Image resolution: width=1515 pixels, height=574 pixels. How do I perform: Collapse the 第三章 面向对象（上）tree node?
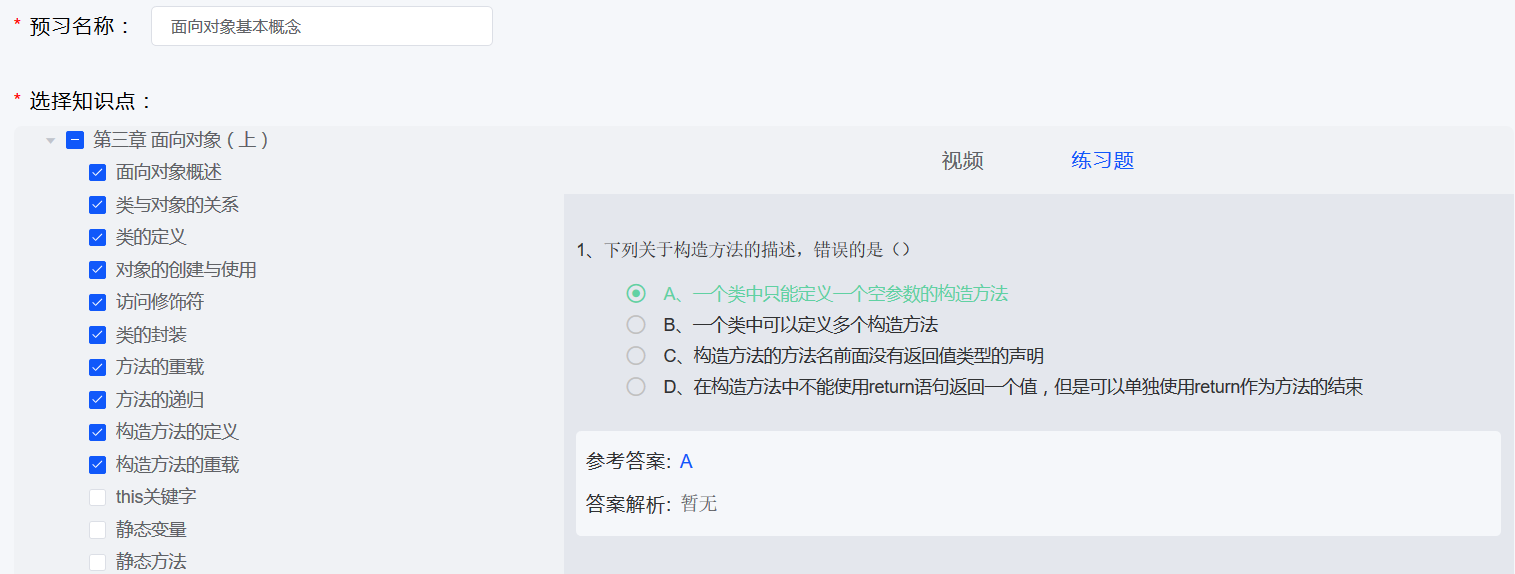click(50, 141)
